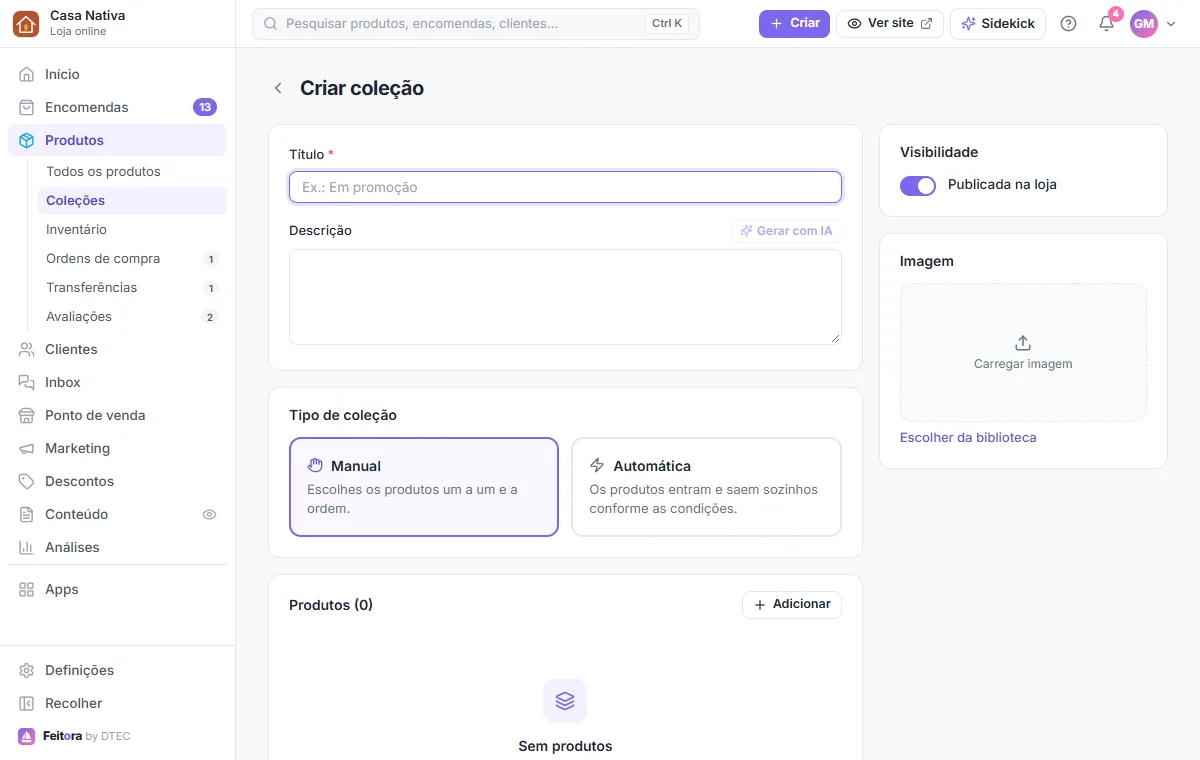Open Inventário submenu item
1200x760 pixels.
coord(132,229)
